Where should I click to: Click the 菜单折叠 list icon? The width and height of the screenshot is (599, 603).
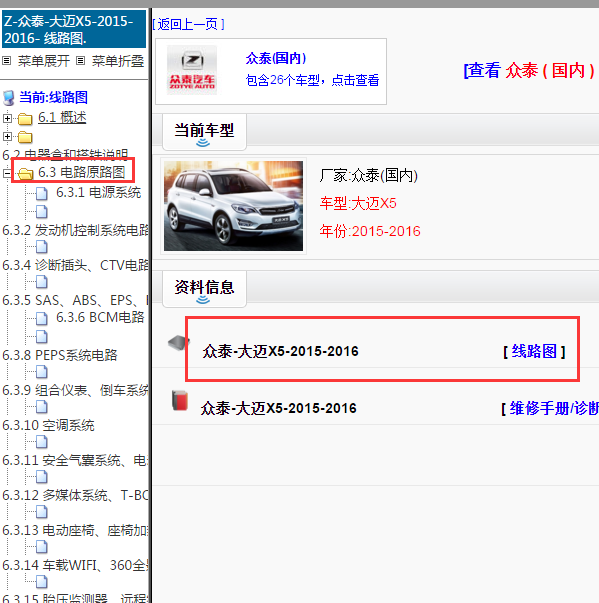point(80,60)
